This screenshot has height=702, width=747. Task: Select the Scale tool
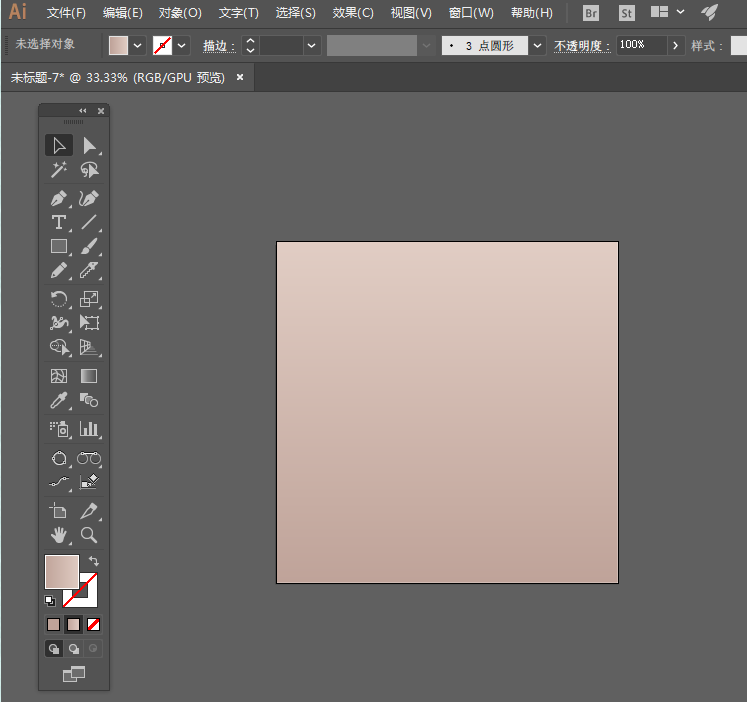click(x=89, y=299)
